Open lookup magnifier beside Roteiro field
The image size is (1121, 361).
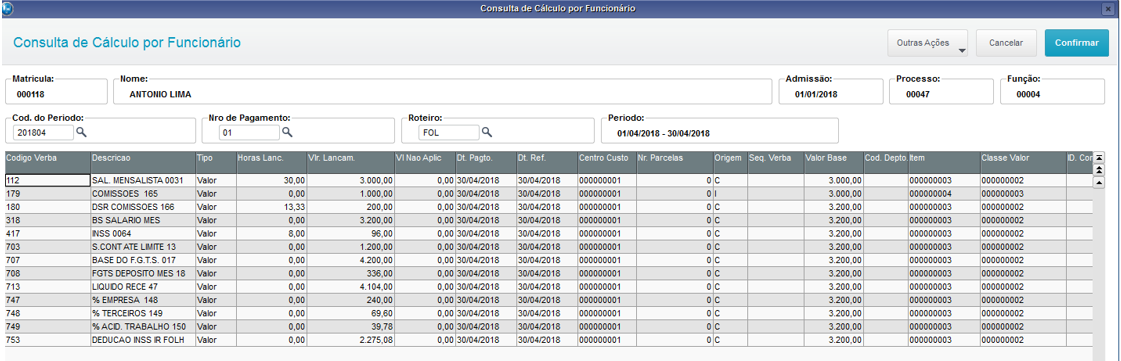487,132
